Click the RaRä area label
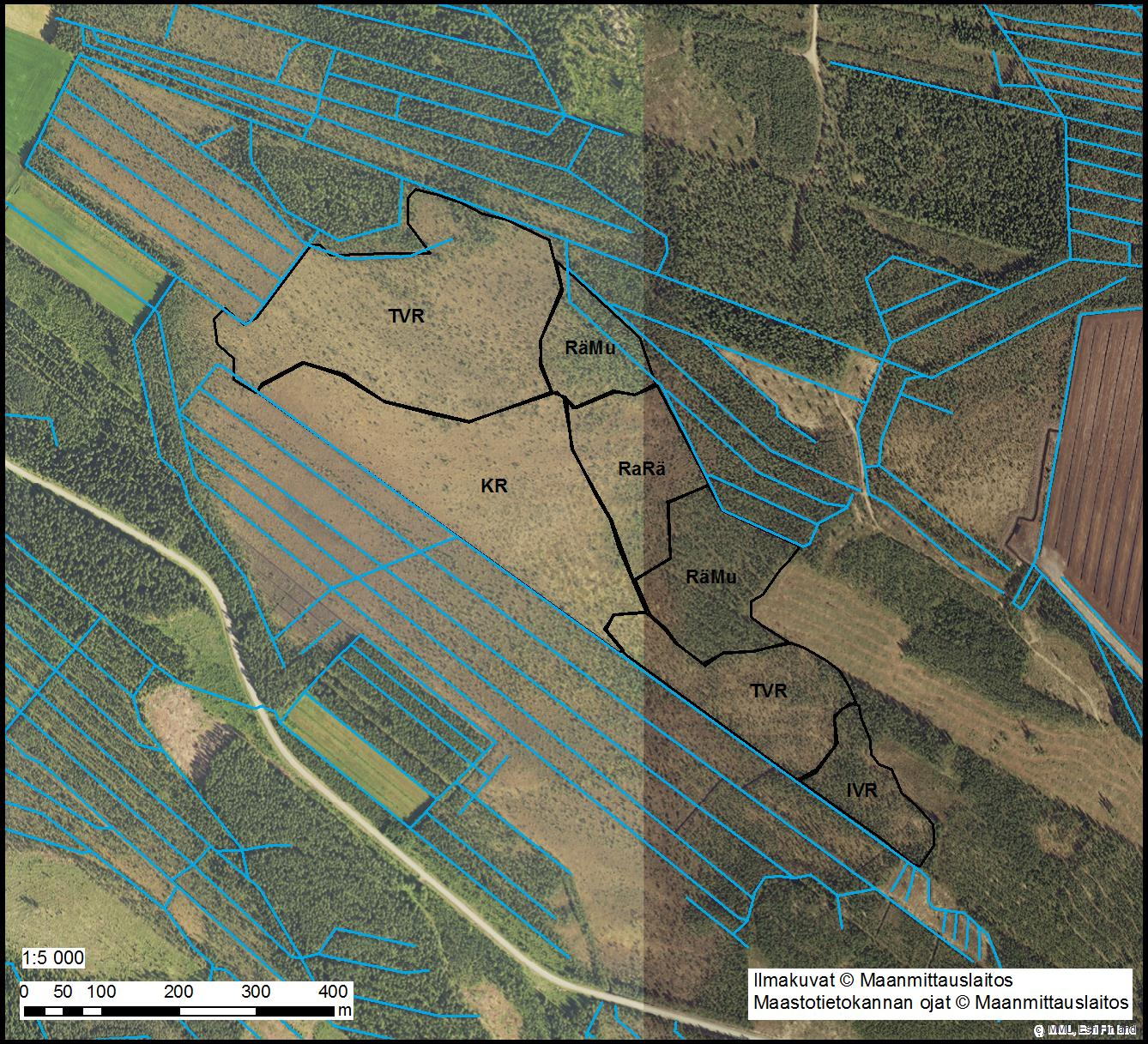 pos(642,469)
